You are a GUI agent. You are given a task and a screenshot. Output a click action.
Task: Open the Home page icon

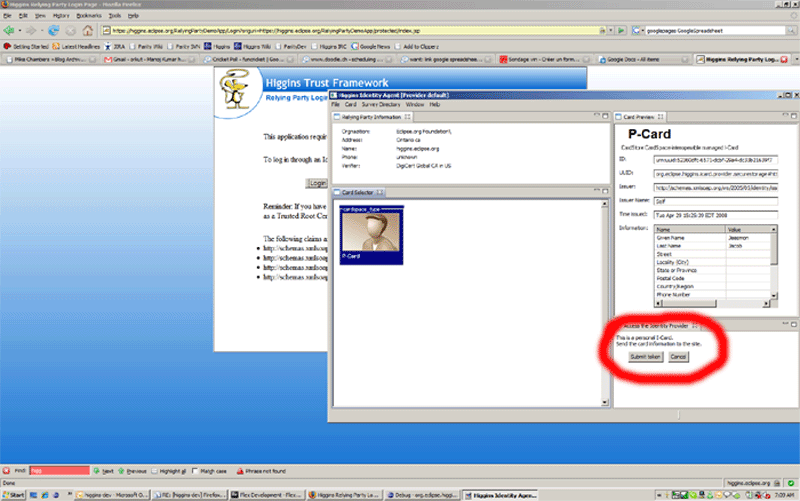click(x=88, y=31)
